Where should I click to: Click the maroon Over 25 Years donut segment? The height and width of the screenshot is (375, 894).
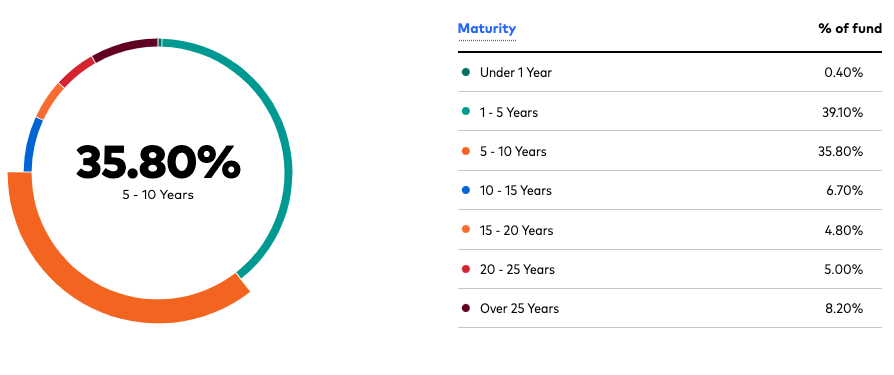[x=123, y=48]
